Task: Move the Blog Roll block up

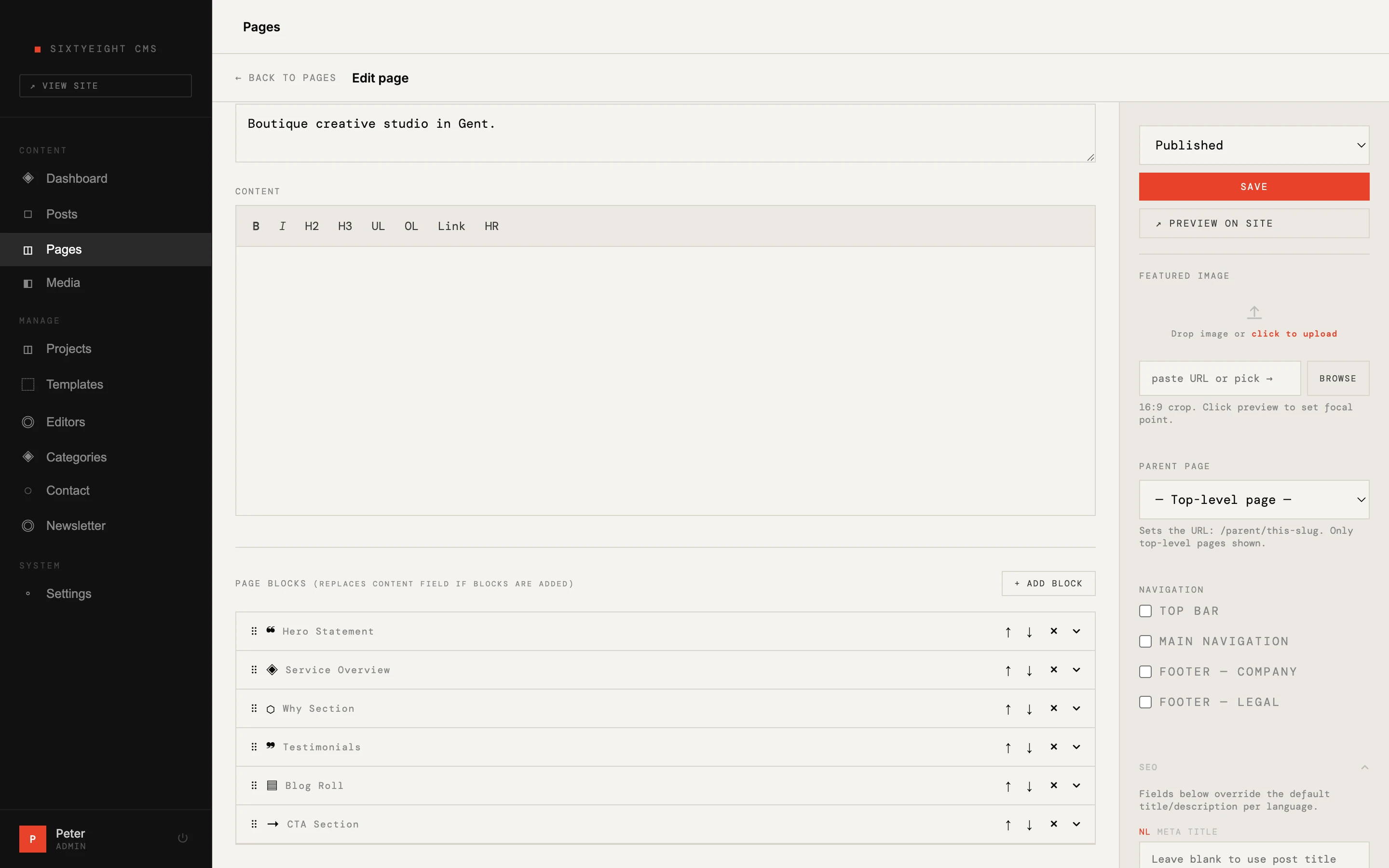Action: point(1008,786)
